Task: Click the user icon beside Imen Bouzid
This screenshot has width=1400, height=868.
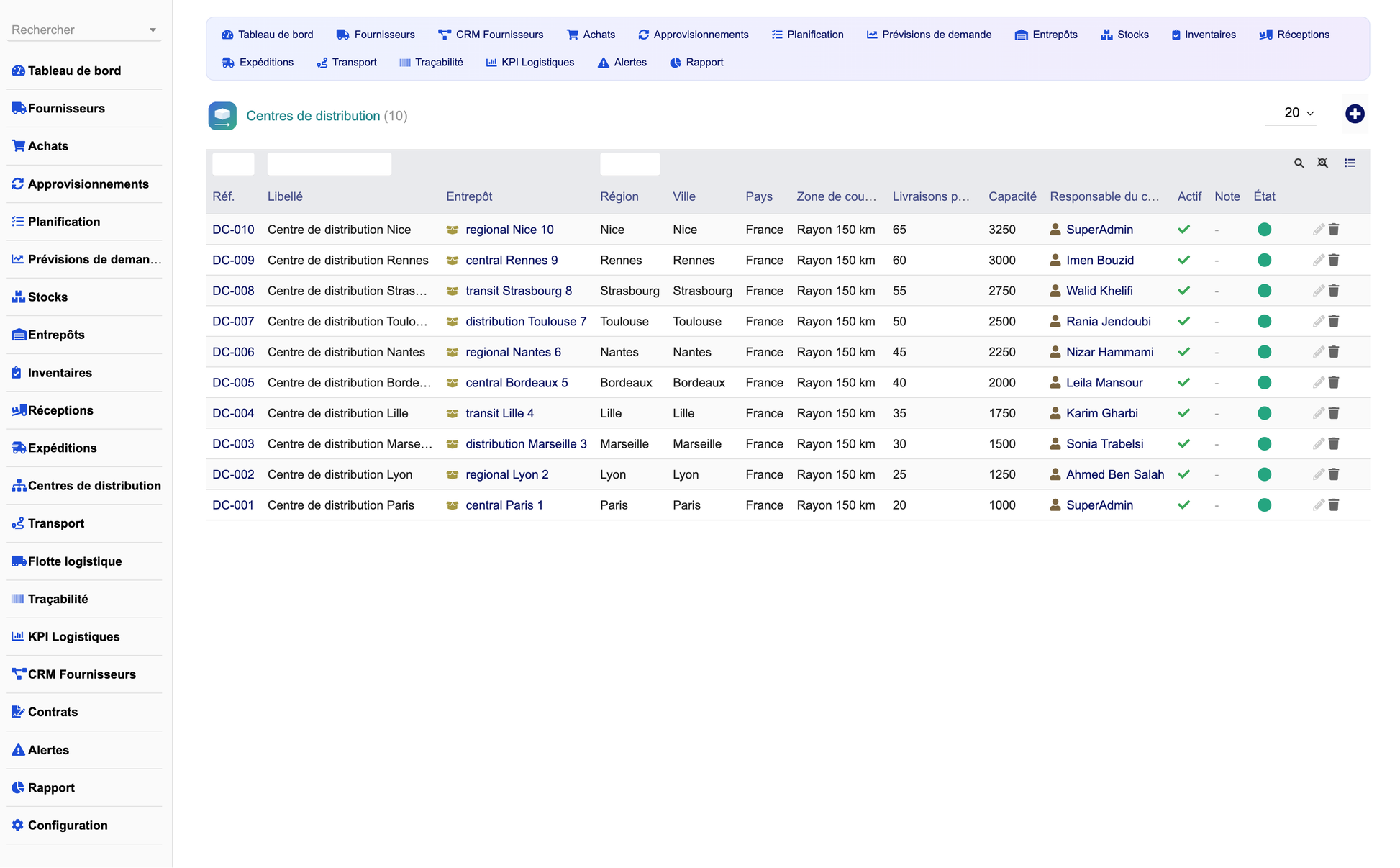Action: pos(1055,260)
